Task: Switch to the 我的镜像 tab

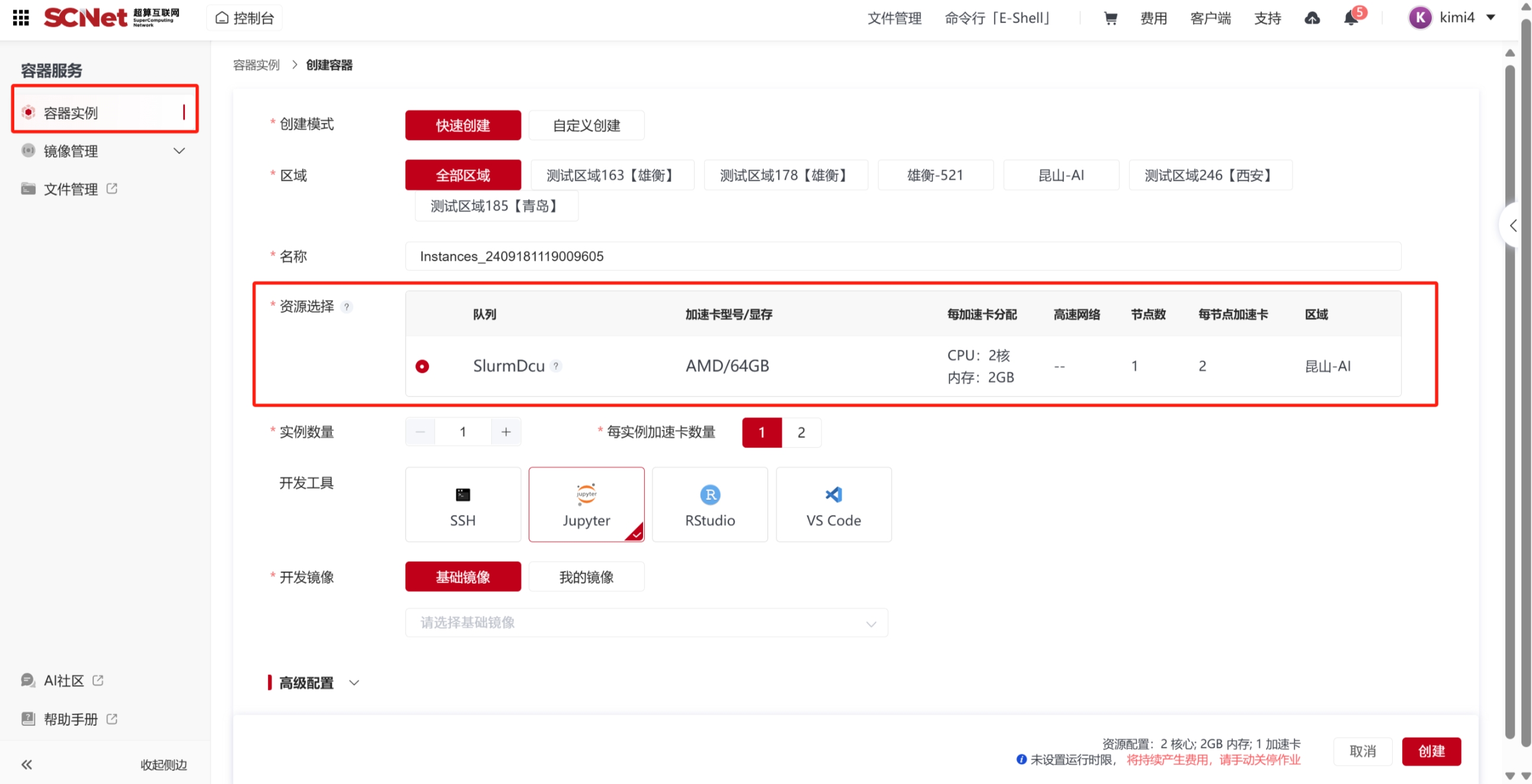Action: point(586,577)
